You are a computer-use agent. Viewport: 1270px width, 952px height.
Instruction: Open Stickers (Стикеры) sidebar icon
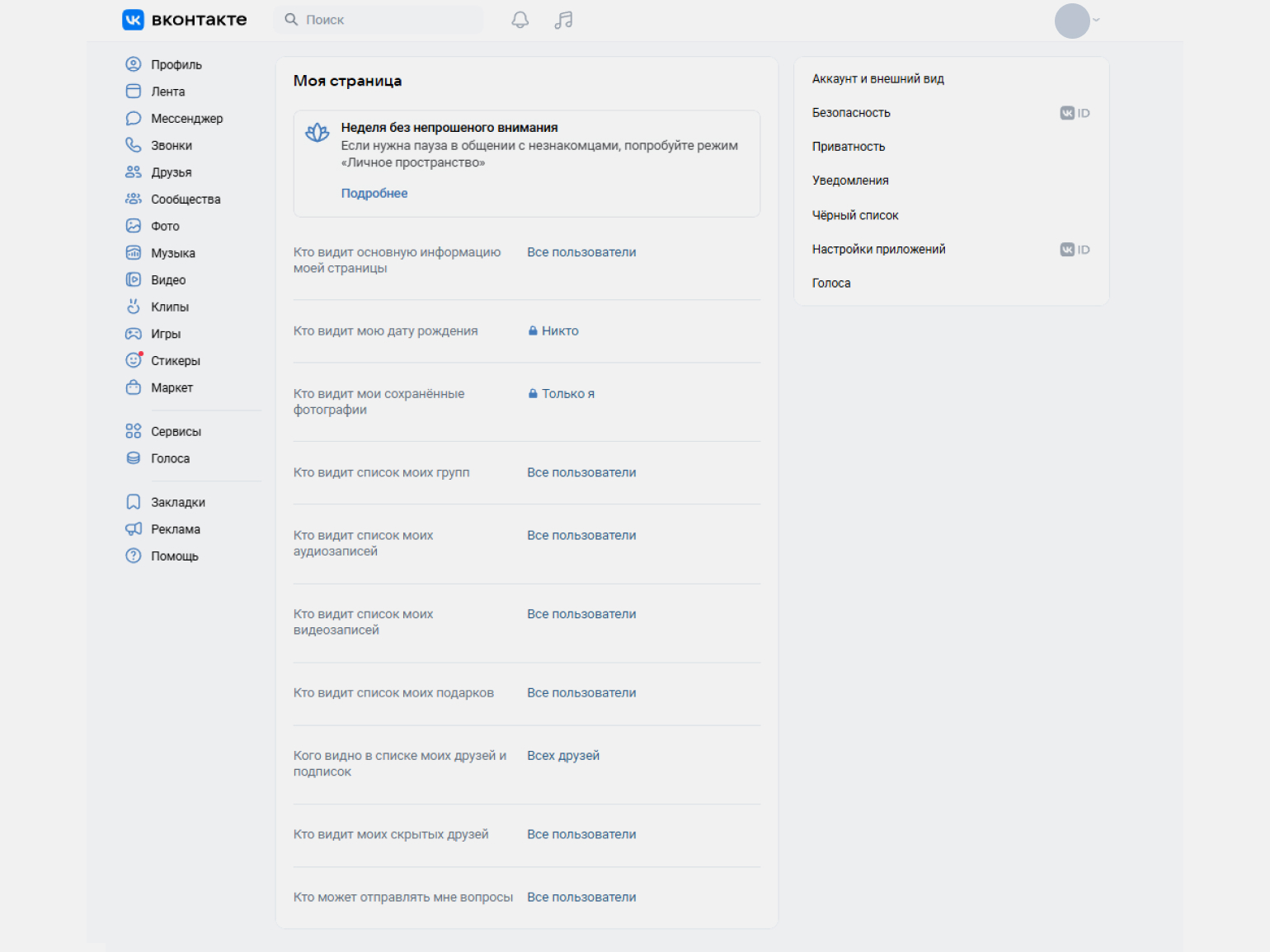pyautogui.click(x=134, y=360)
